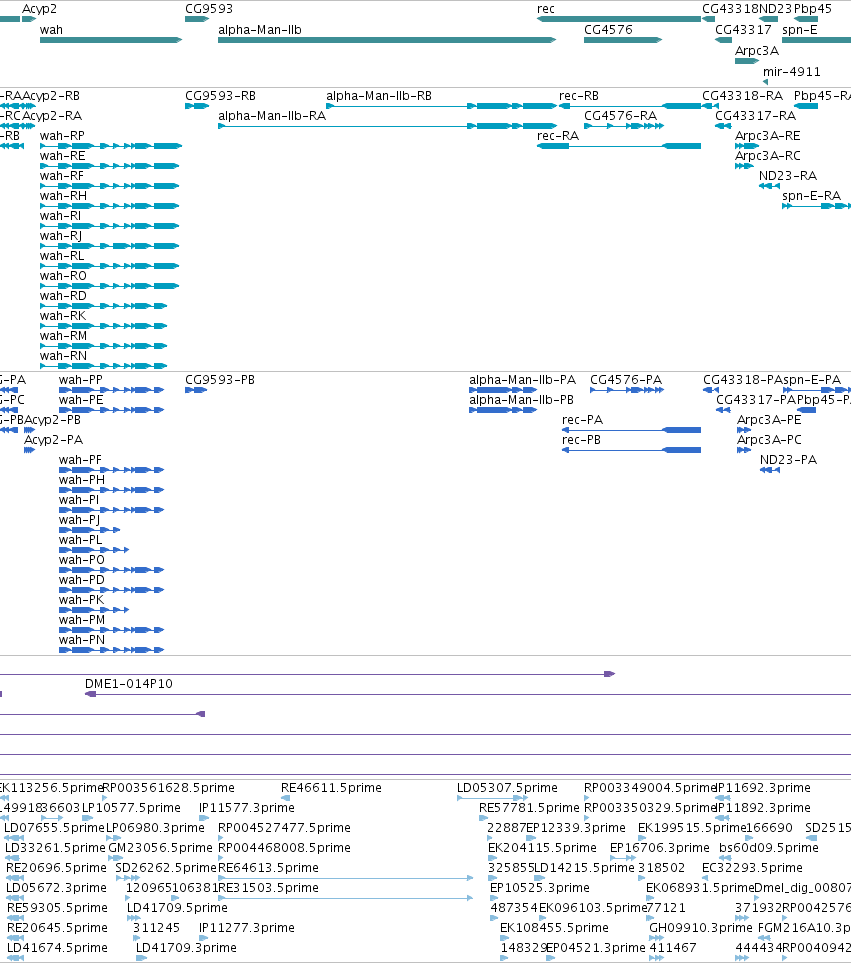Click the alpha-Man-IIb-PA protein label
The image size is (851, 963).
coord(523,380)
